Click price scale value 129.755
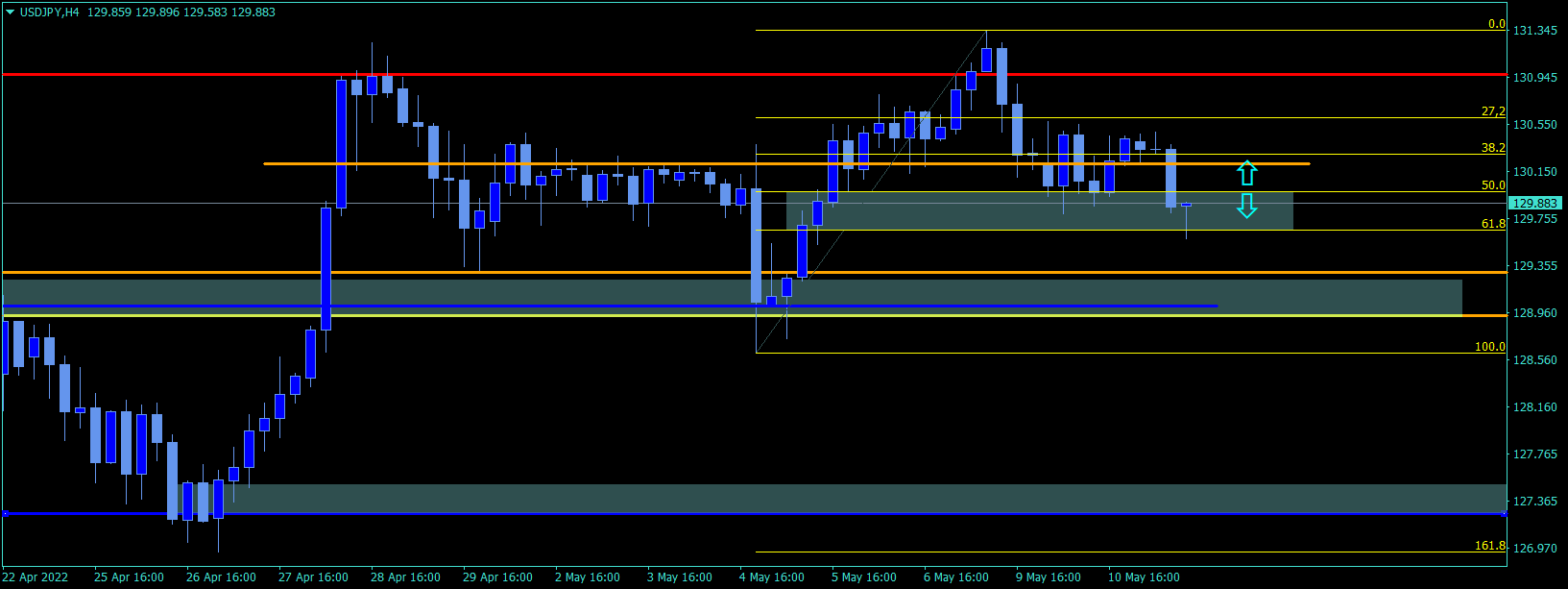The width and height of the screenshot is (1568, 589). point(1535,219)
